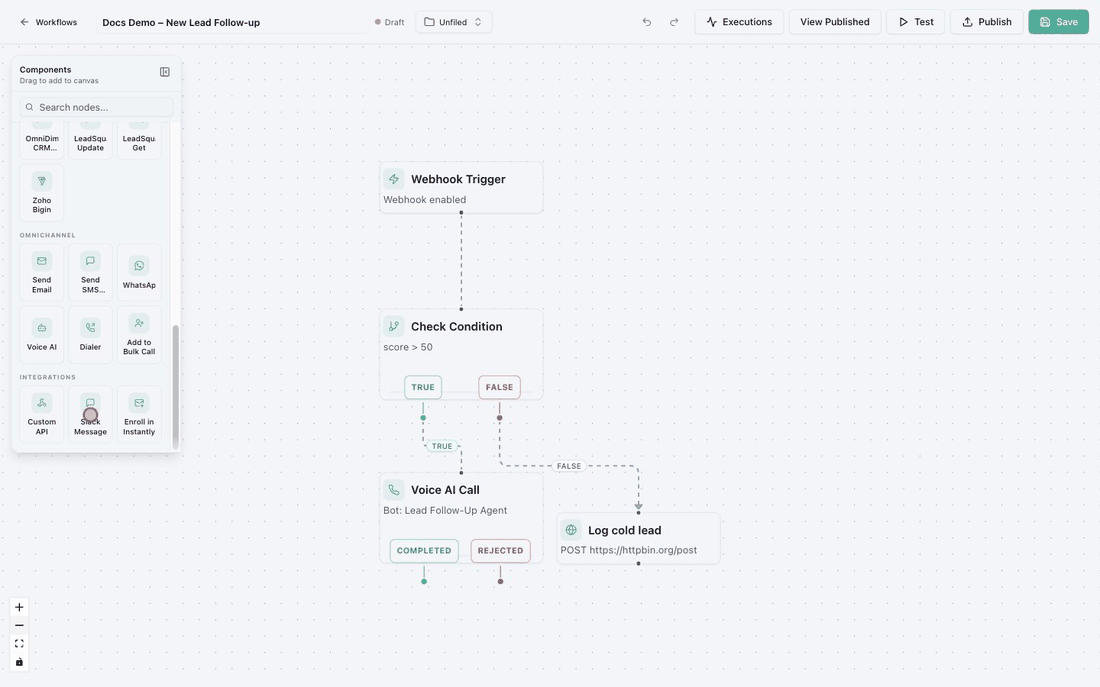The height and width of the screenshot is (687, 1100).
Task: Select the Check Condition node
Action: click(x=461, y=354)
